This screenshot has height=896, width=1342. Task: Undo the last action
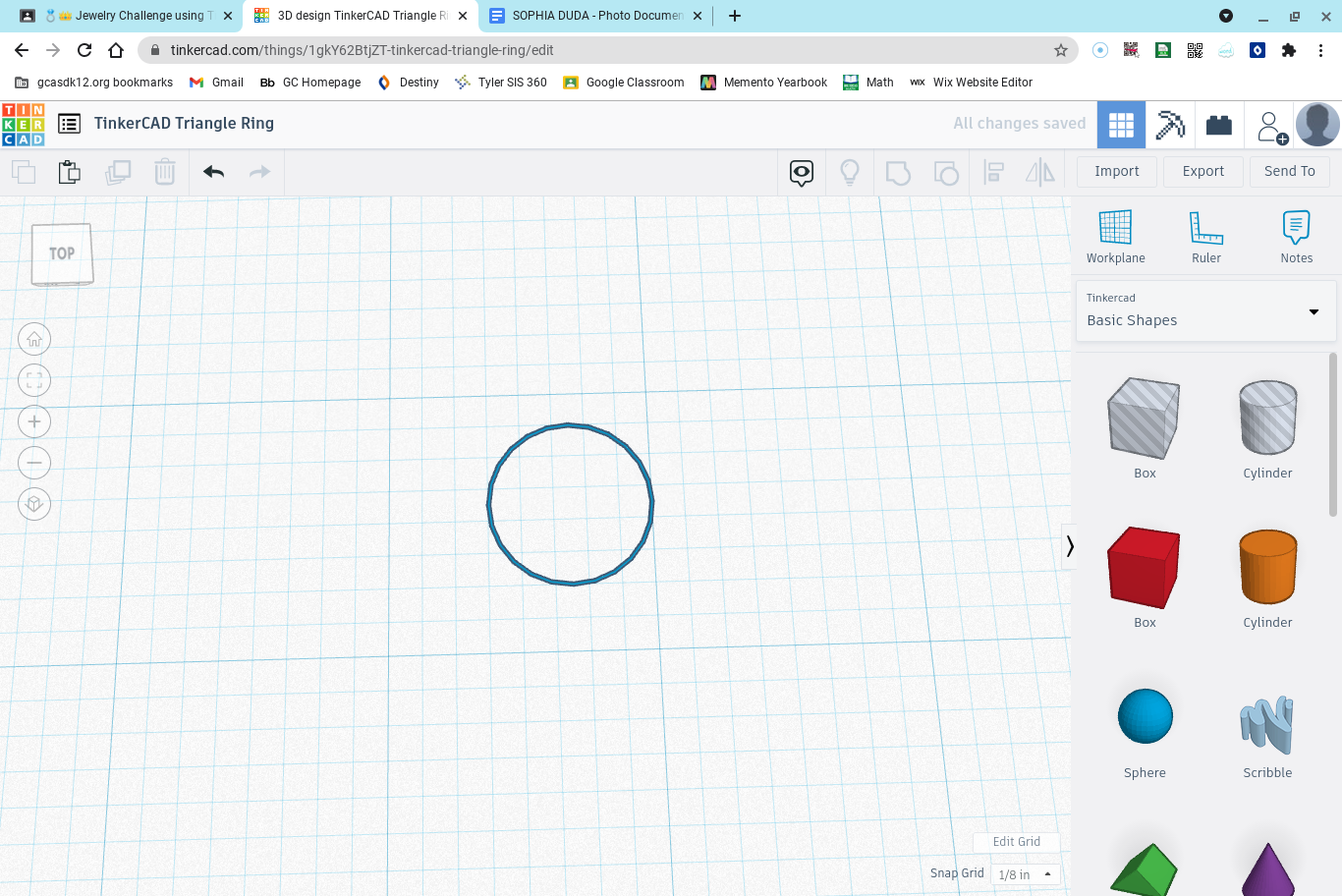pyautogui.click(x=213, y=172)
